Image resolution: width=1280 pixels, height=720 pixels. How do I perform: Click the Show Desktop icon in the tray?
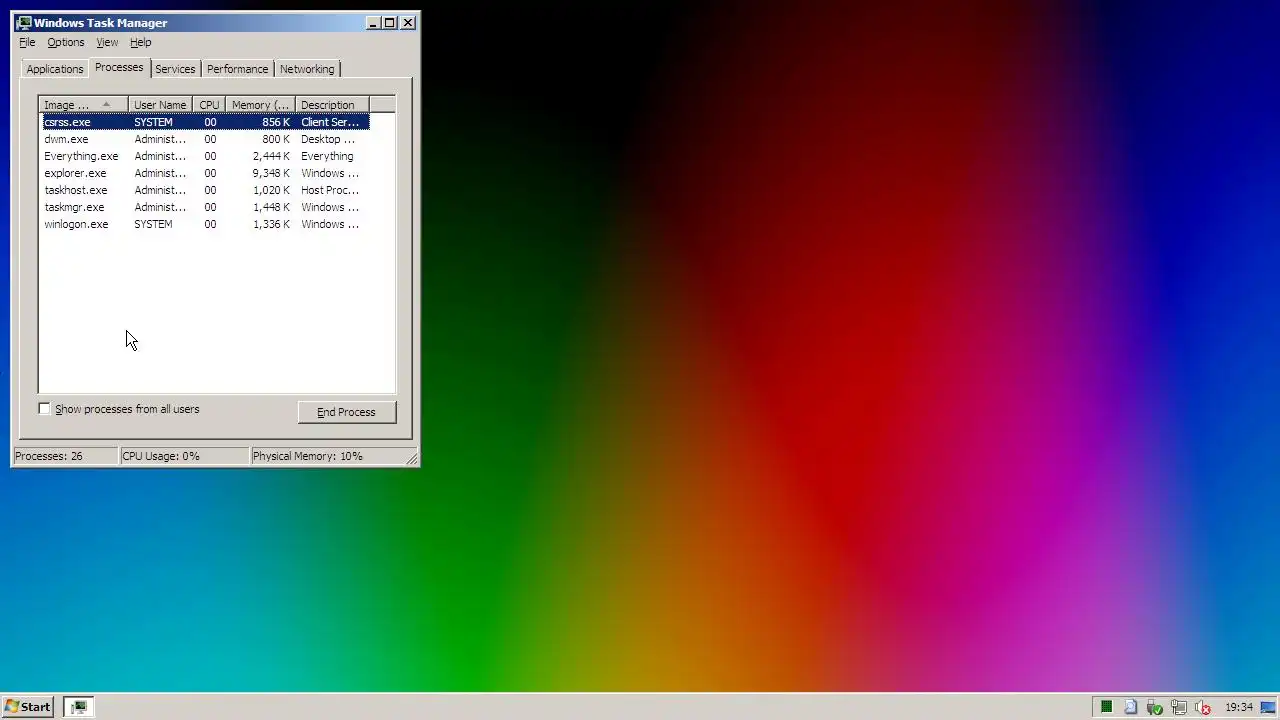(x=1268, y=707)
